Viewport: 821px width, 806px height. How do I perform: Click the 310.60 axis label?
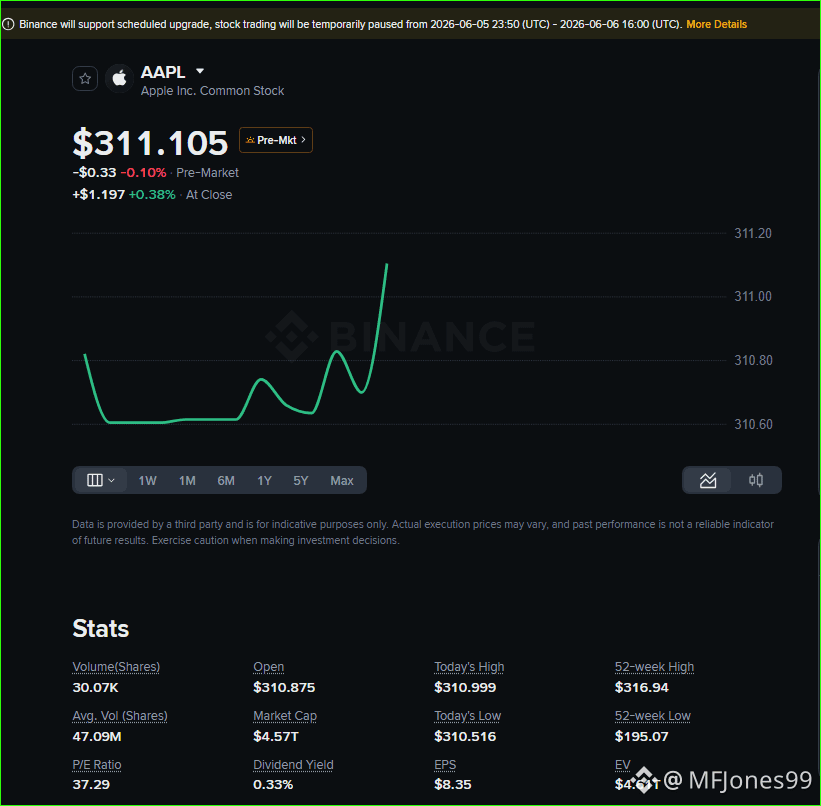point(753,425)
